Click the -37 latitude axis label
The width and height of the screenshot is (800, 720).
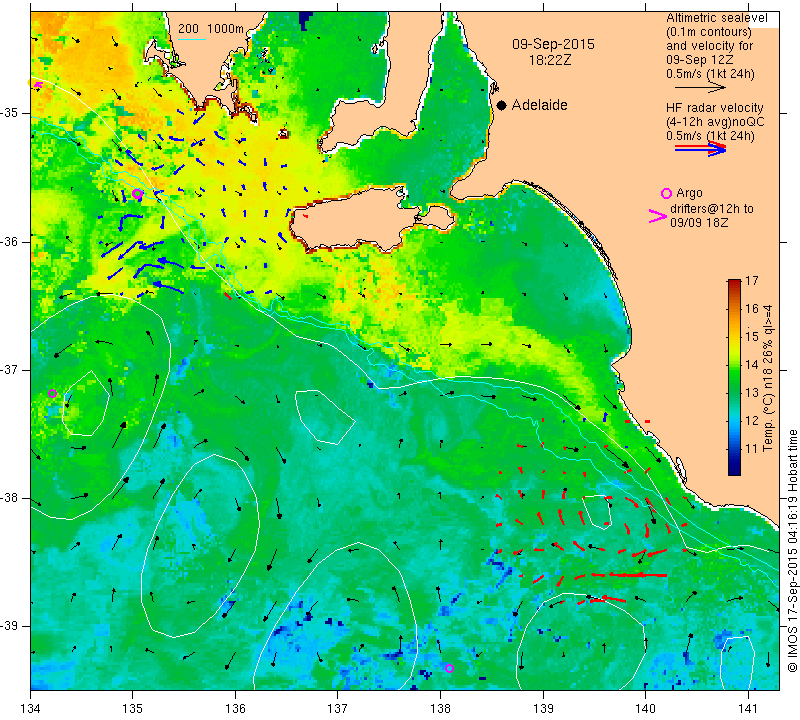click(x=10, y=369)
